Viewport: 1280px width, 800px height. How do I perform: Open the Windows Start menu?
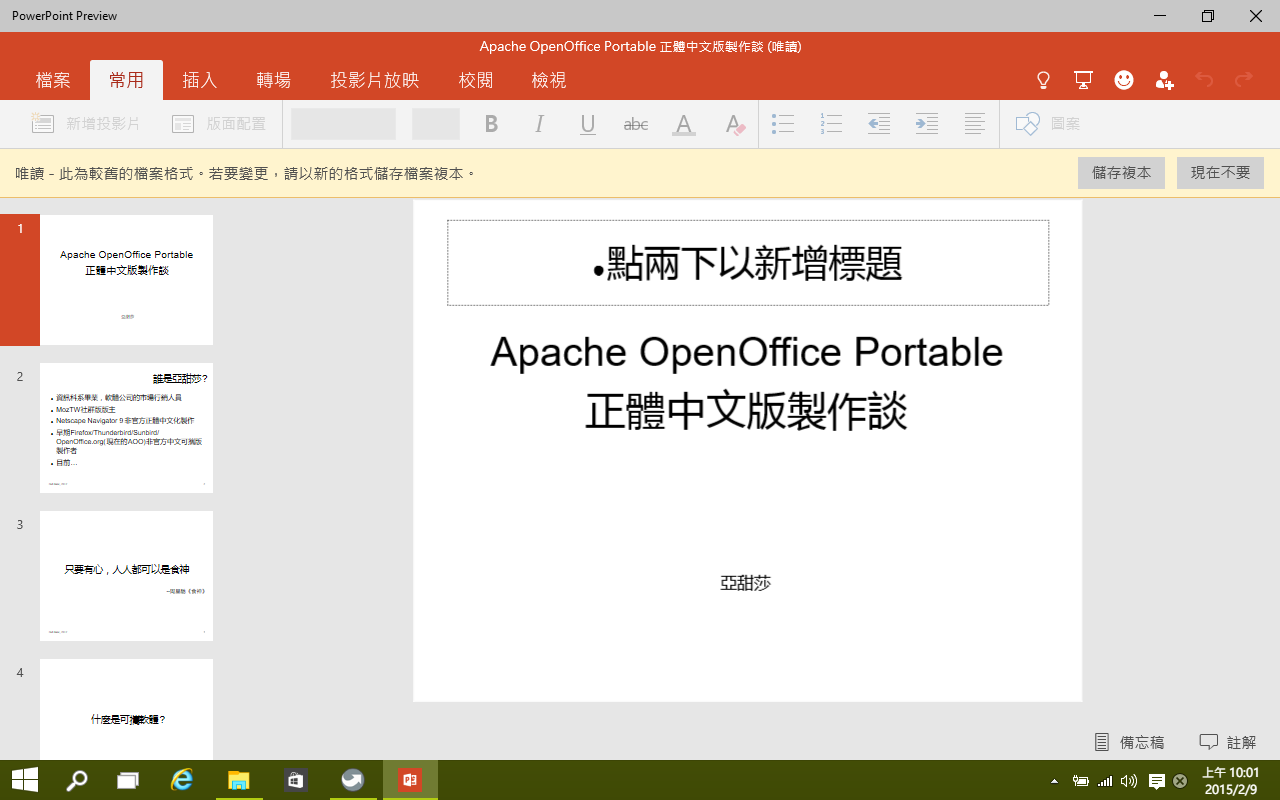(x=24, y=780)
